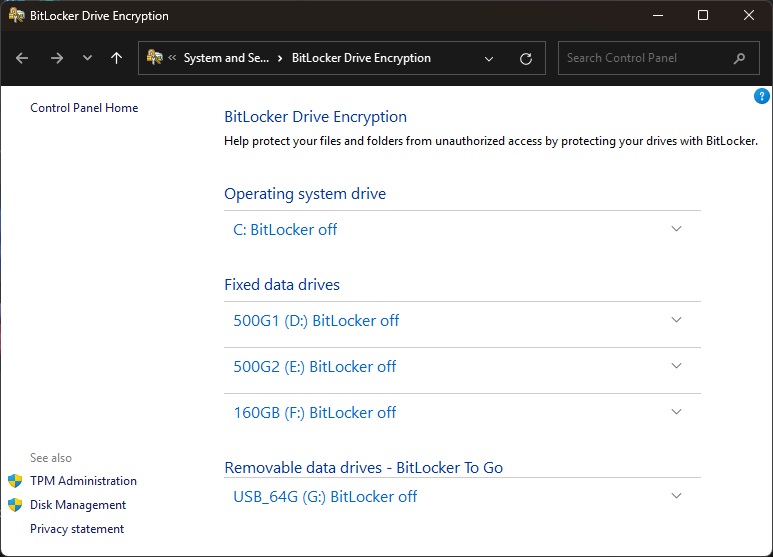Viewport: 773px width, 558px height.
Task: Open Control Panel Home link
Action: coord(84,108)
